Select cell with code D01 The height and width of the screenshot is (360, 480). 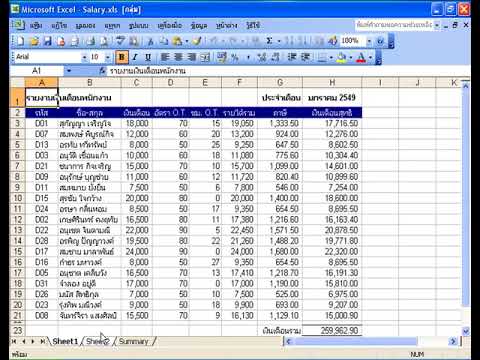tap(41, 123)
